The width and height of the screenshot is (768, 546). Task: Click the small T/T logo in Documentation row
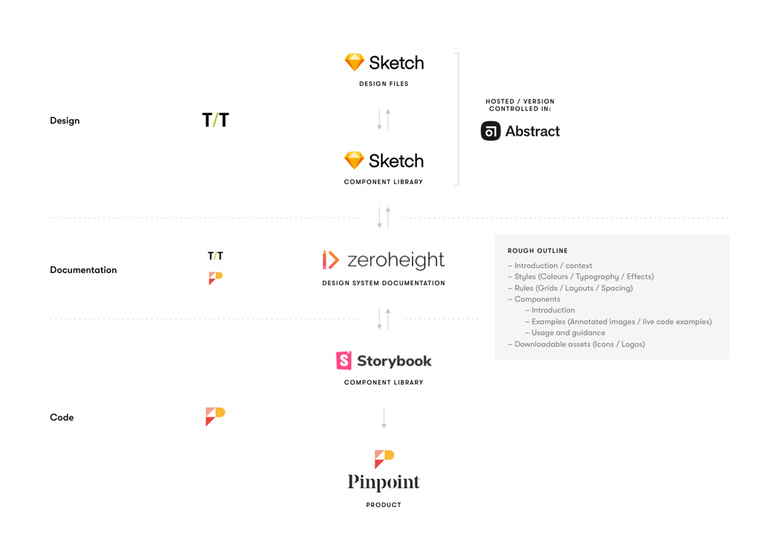pyautogui.click(x=216, y=256)
